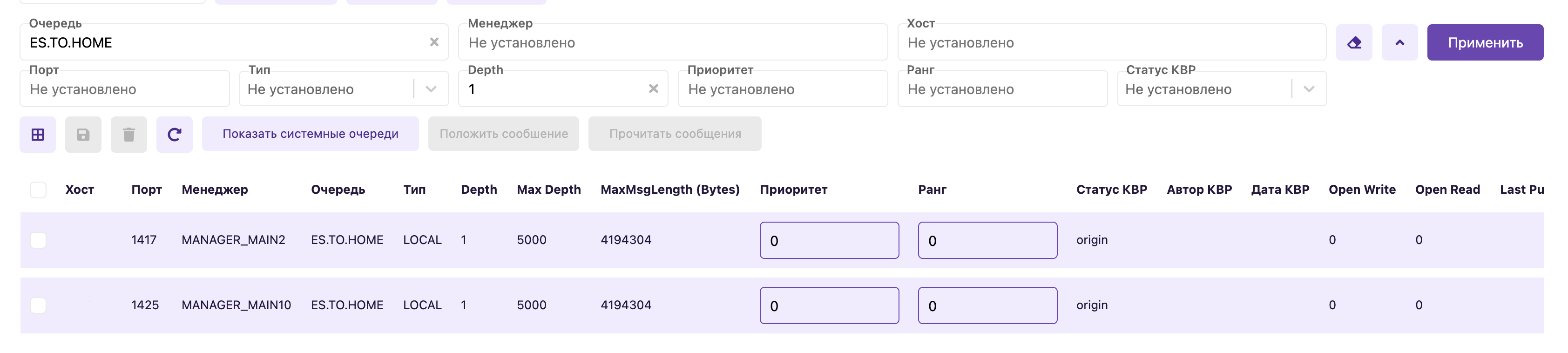
Task: Clear the Depth filter using its X icon
Action: tap(653, 89)
